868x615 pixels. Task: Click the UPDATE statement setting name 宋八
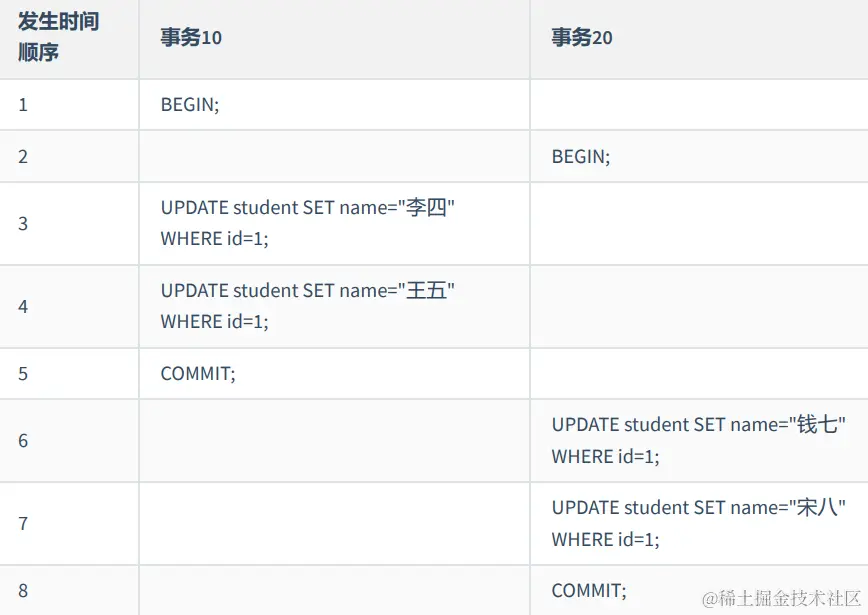tap(698, 523)
